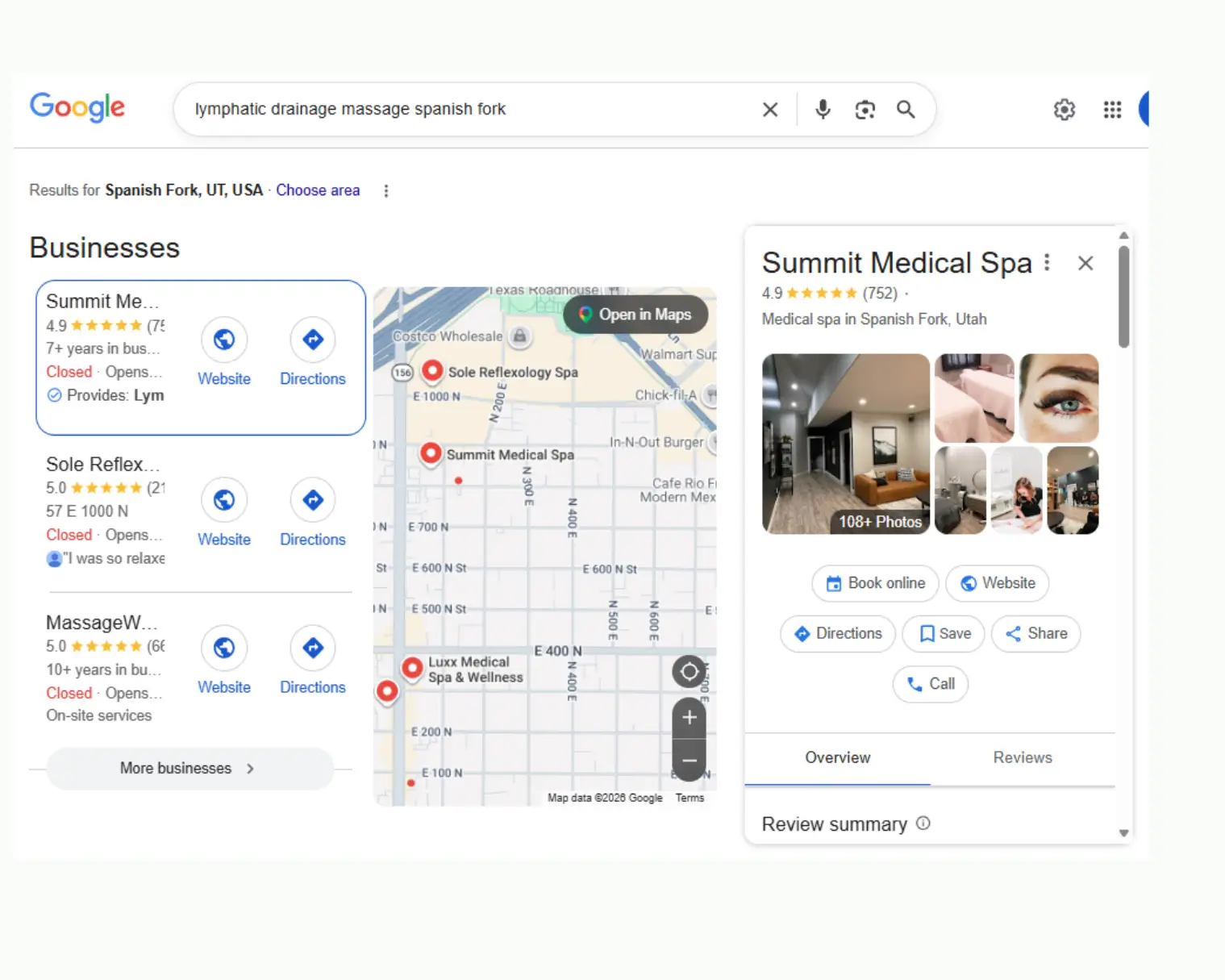Zoom in on the map
This screenshot has width=1225, height=980.
click(689, 717)
